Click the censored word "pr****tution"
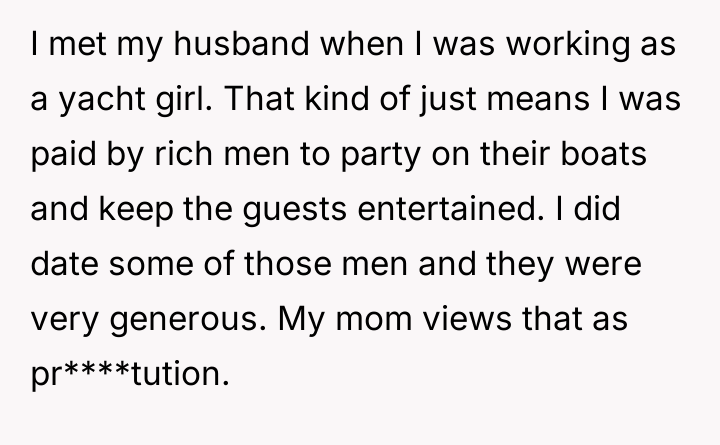This screenshot has width=720, height=445. (x=130, y=374)
